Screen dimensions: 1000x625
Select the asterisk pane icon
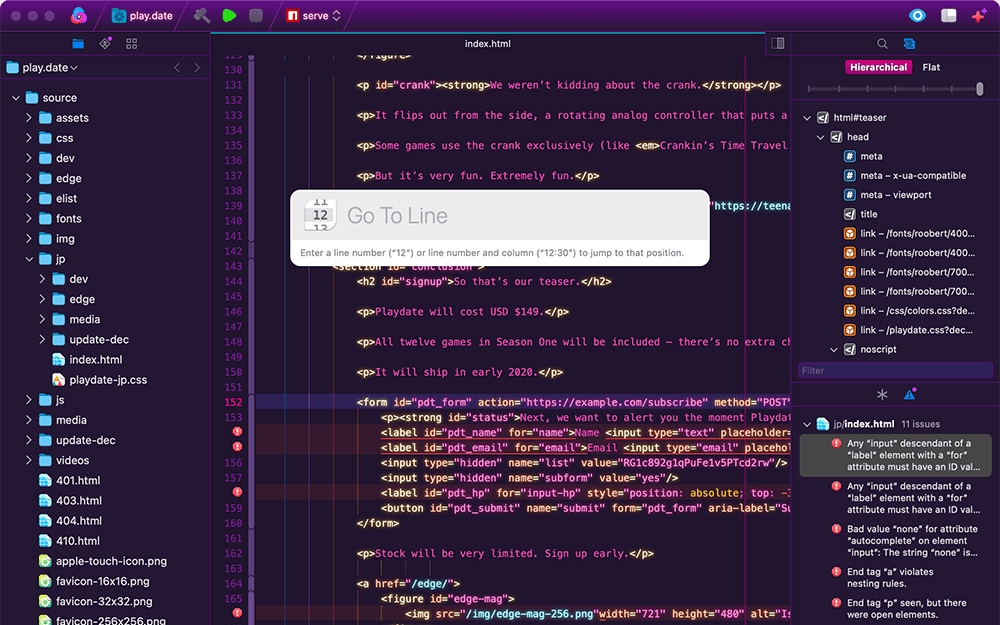point(882,395)
